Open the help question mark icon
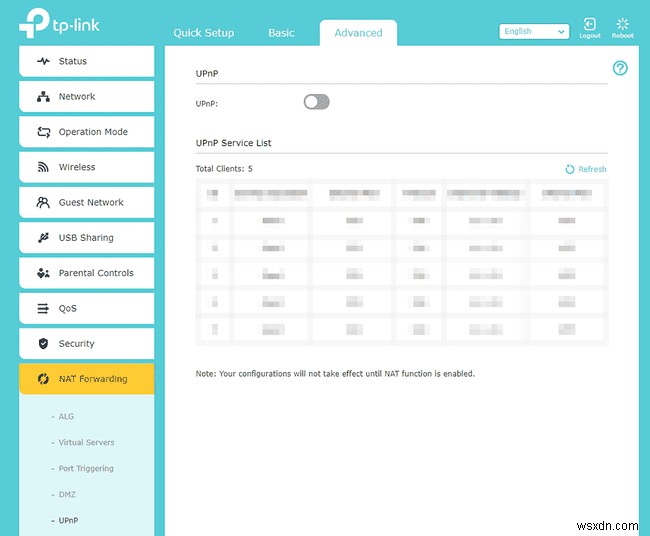The width and height of the screenshot is (650, 536). pos(620,68)
